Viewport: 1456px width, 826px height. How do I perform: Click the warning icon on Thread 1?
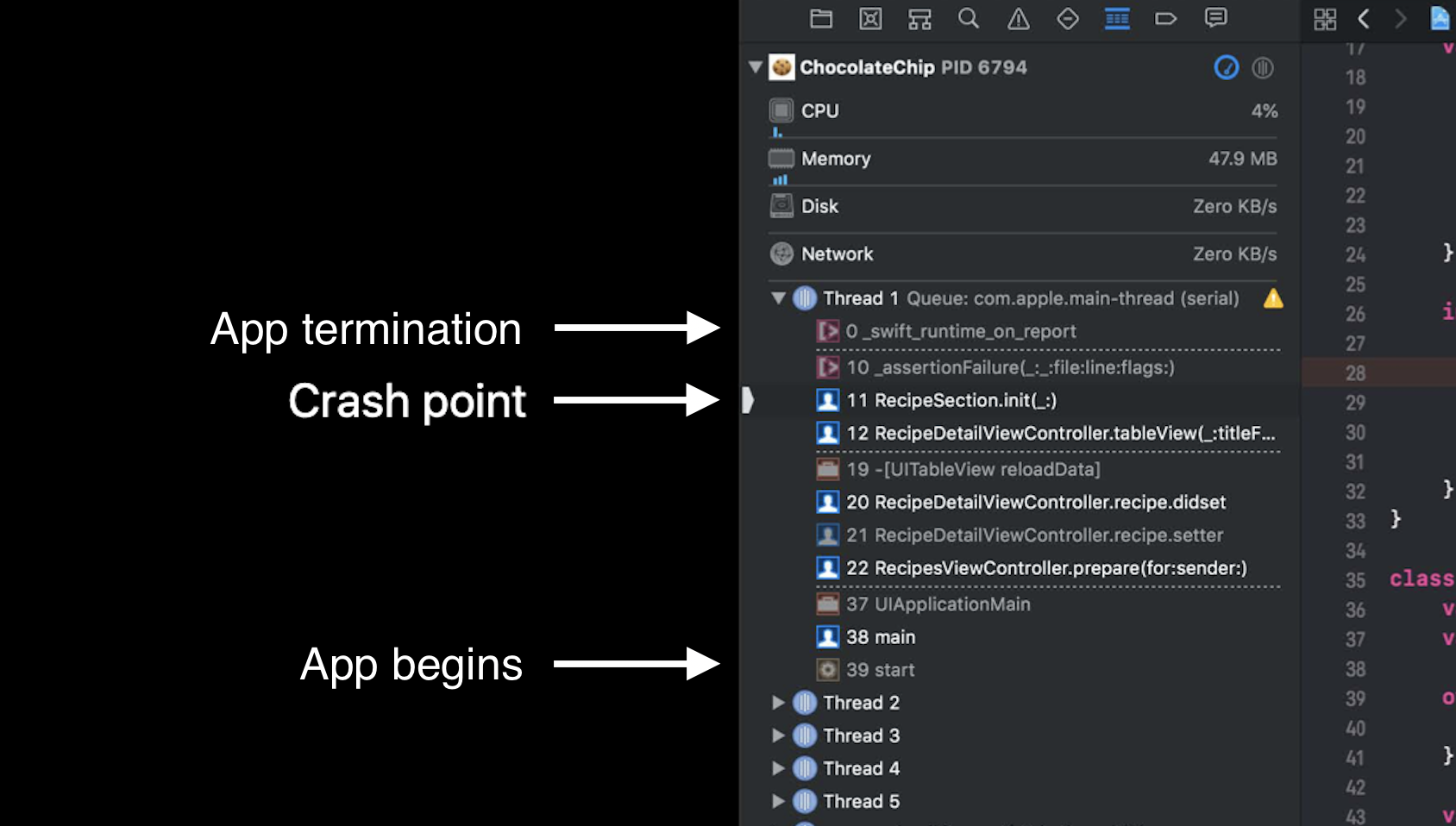click(1273, 298)
